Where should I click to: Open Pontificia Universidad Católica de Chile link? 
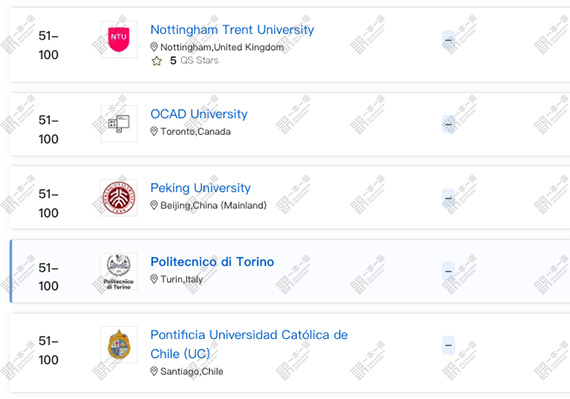point(249,344)
